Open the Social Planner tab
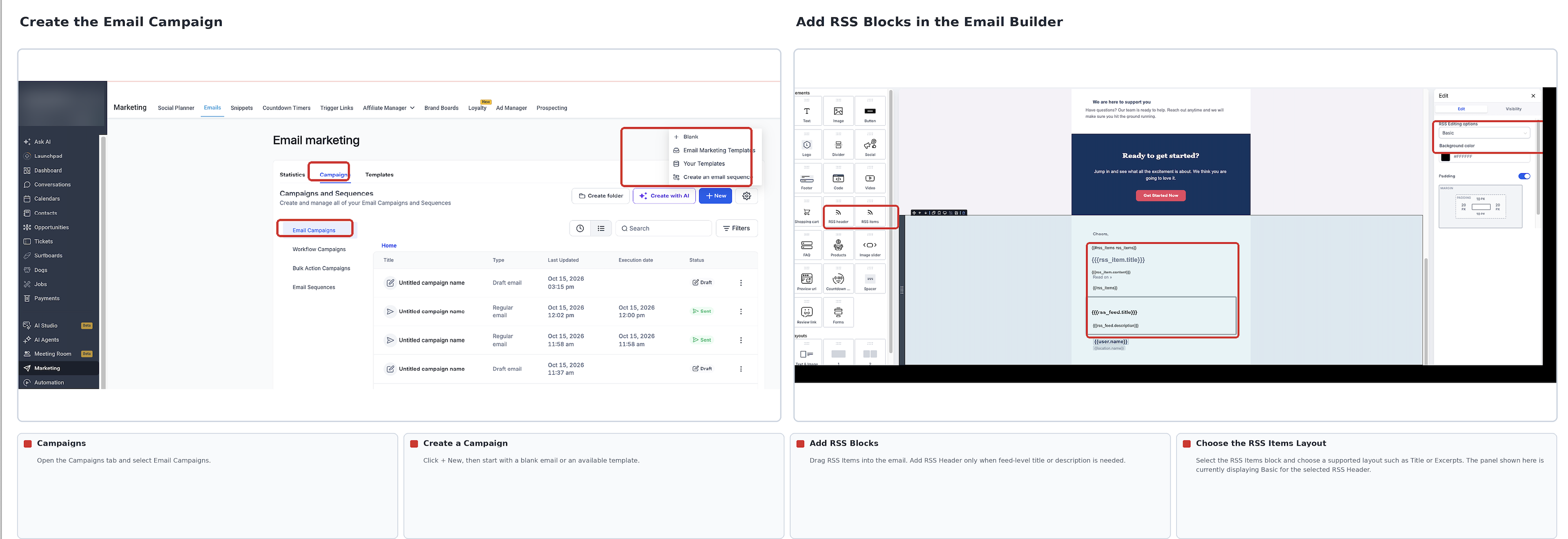The image size is (1568, 539). (176, 108)
